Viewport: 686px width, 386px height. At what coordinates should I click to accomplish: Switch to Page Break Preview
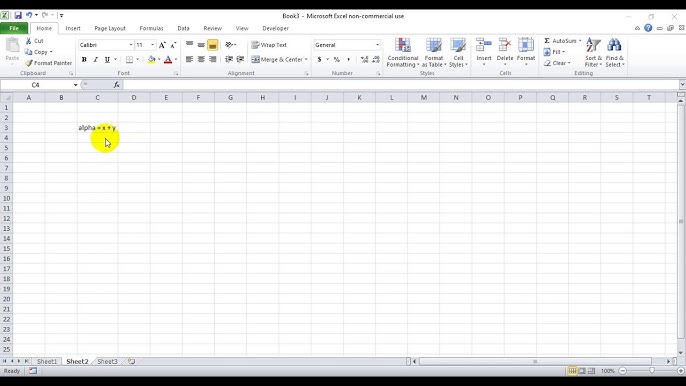pos(592,371)
